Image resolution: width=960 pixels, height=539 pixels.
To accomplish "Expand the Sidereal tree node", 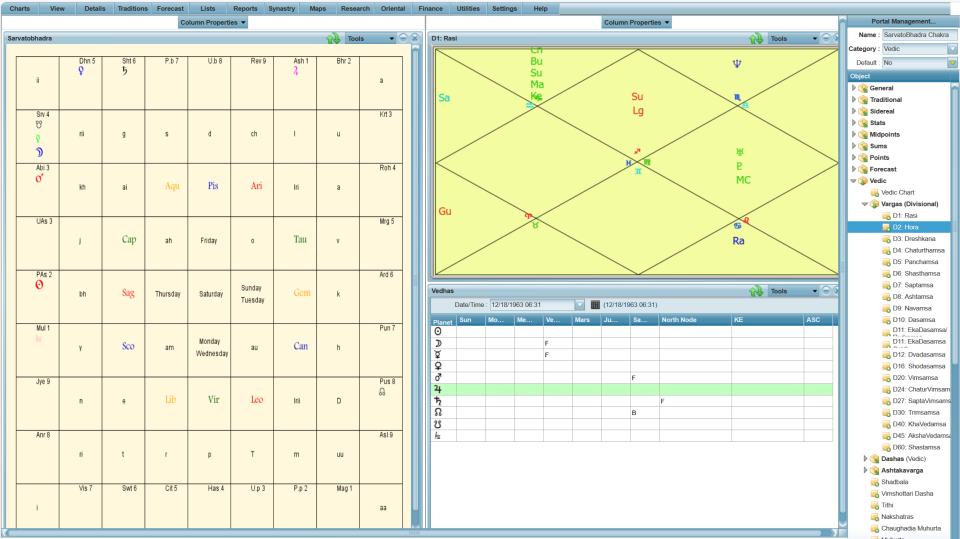I will point(853,111).
